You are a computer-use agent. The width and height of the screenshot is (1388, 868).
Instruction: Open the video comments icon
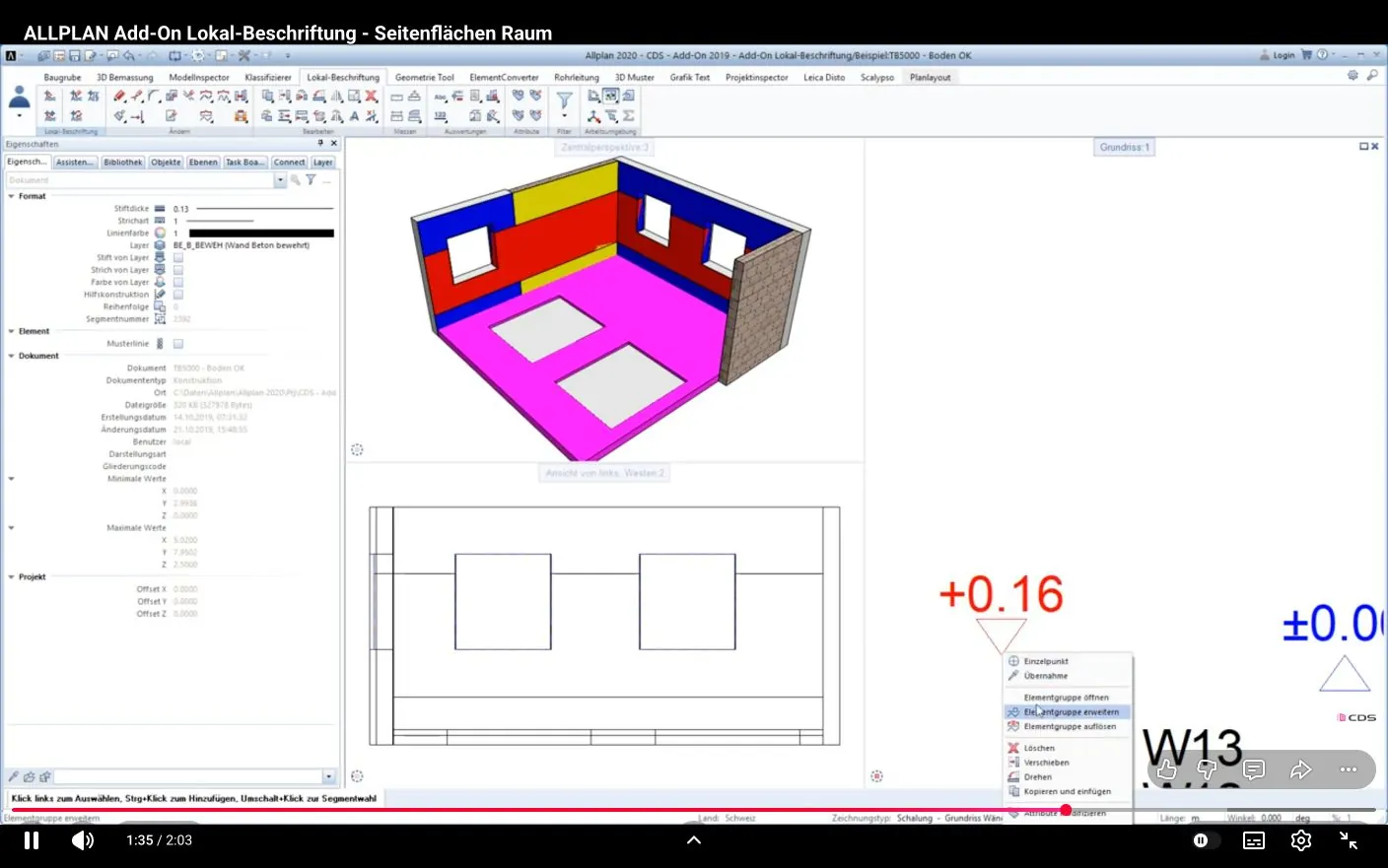pos(1254,769)
